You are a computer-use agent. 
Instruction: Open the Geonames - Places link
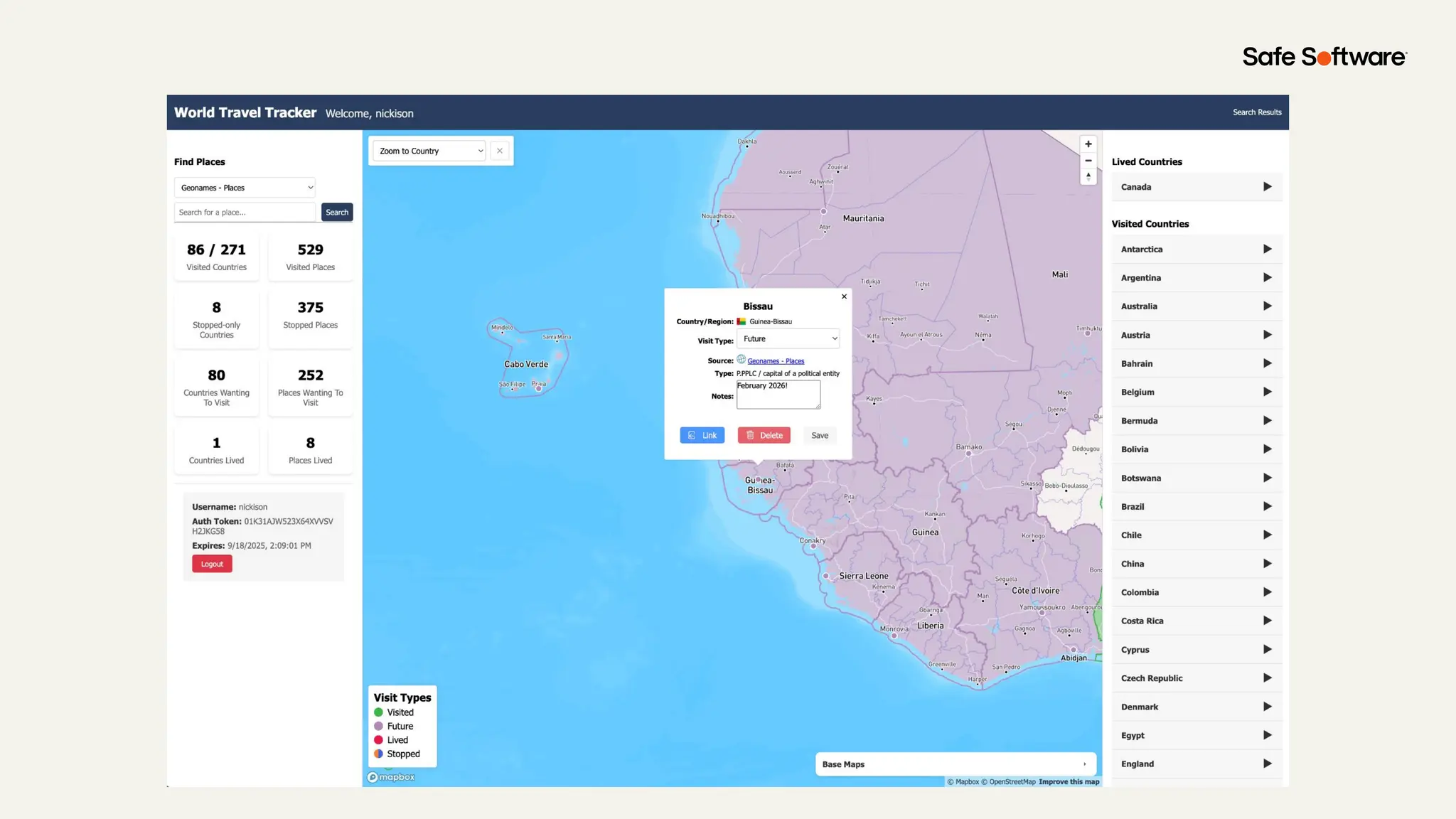776,361
